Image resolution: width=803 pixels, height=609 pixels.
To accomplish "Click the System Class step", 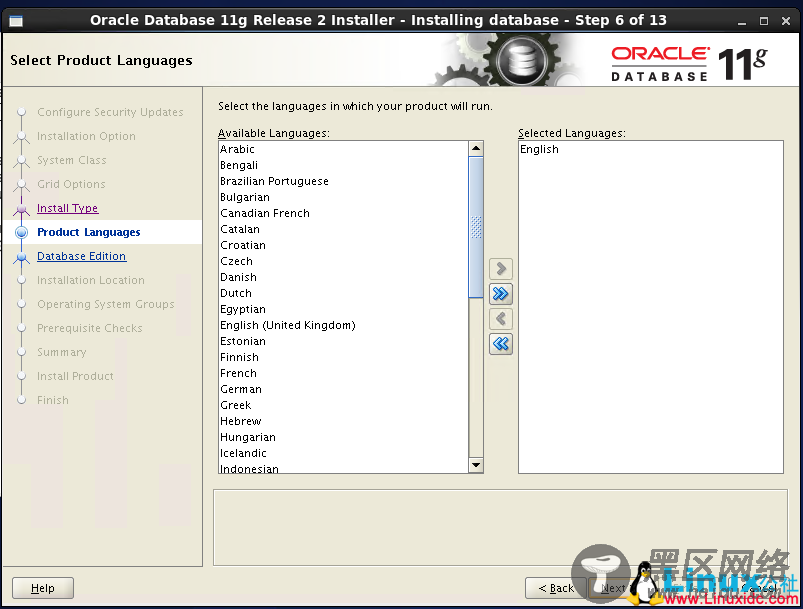I will (72, 160).
